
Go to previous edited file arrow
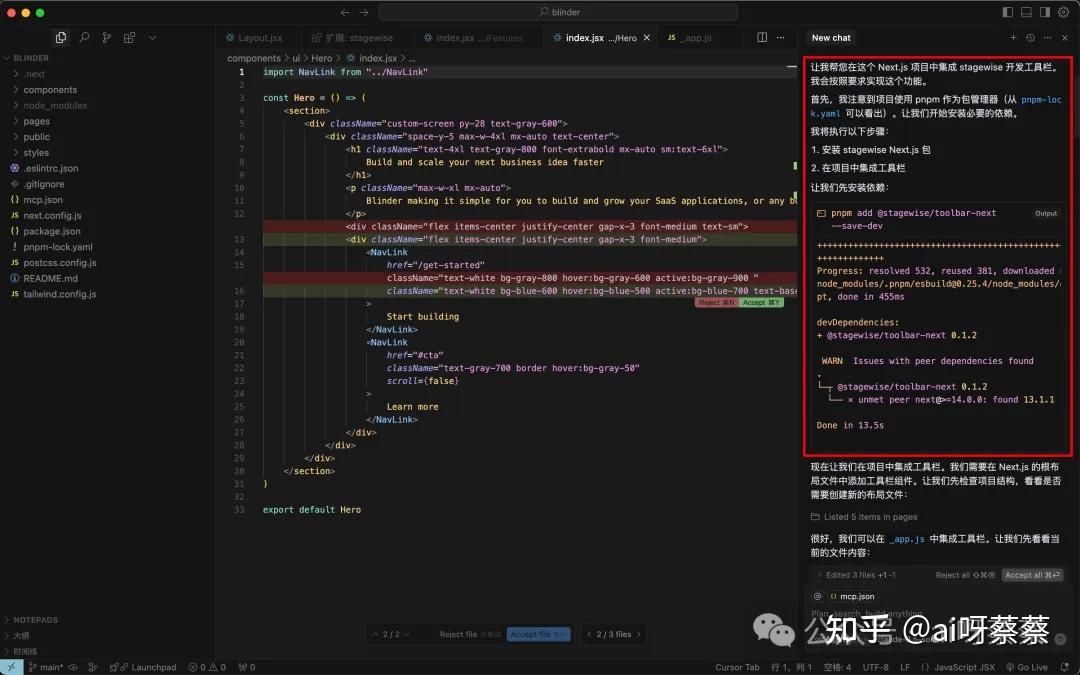click(x=589, y=634)
